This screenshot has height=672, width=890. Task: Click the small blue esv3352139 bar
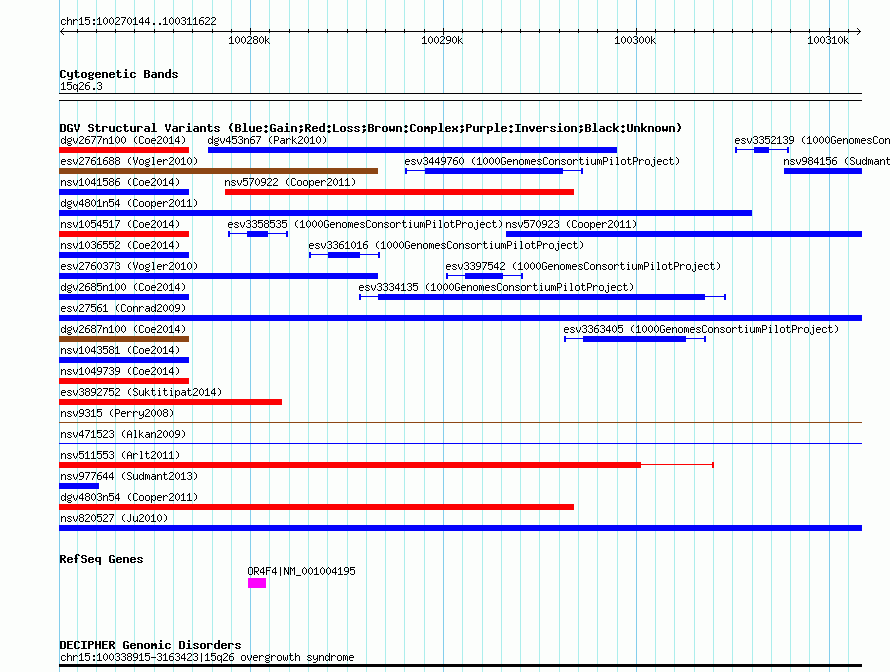click(x=761, y=150)
